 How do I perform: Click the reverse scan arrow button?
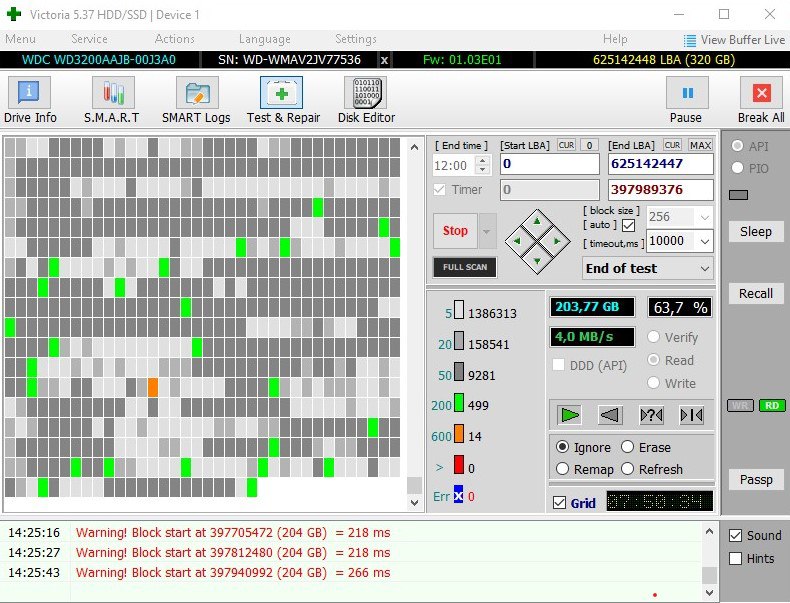click(610, 415)
